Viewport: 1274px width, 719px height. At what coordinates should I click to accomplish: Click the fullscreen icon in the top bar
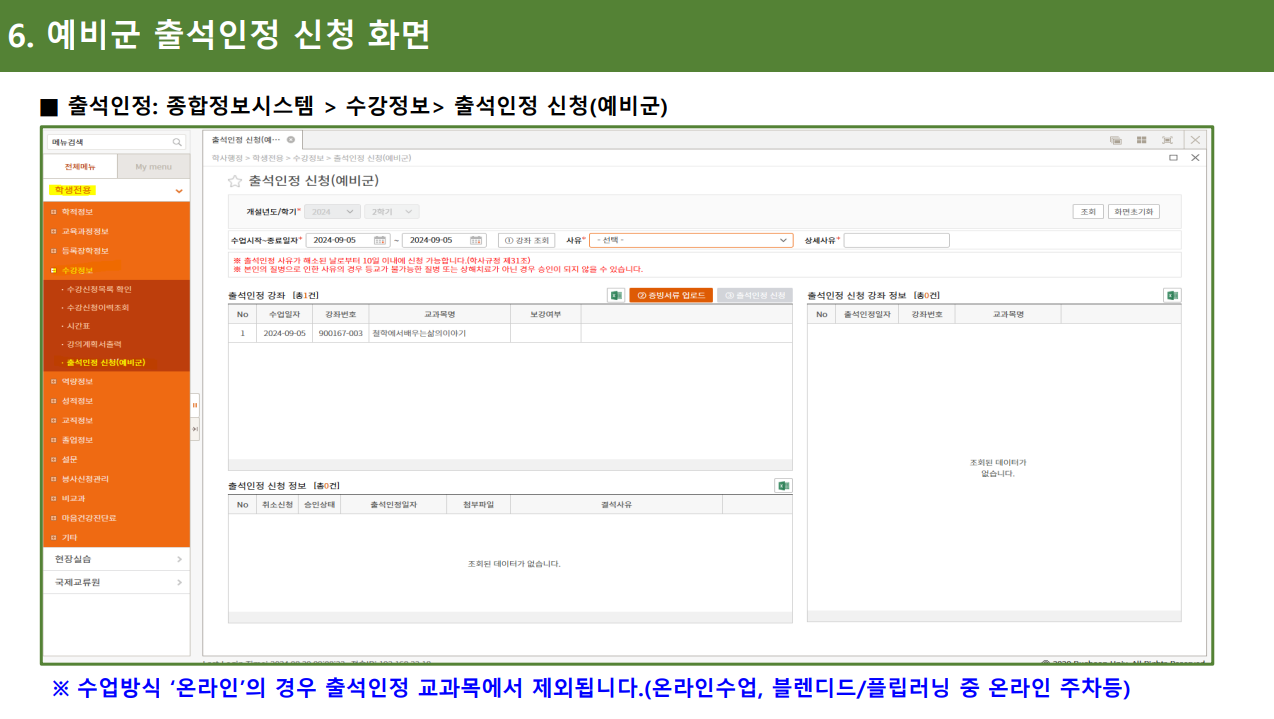[x=1167, y=140]
